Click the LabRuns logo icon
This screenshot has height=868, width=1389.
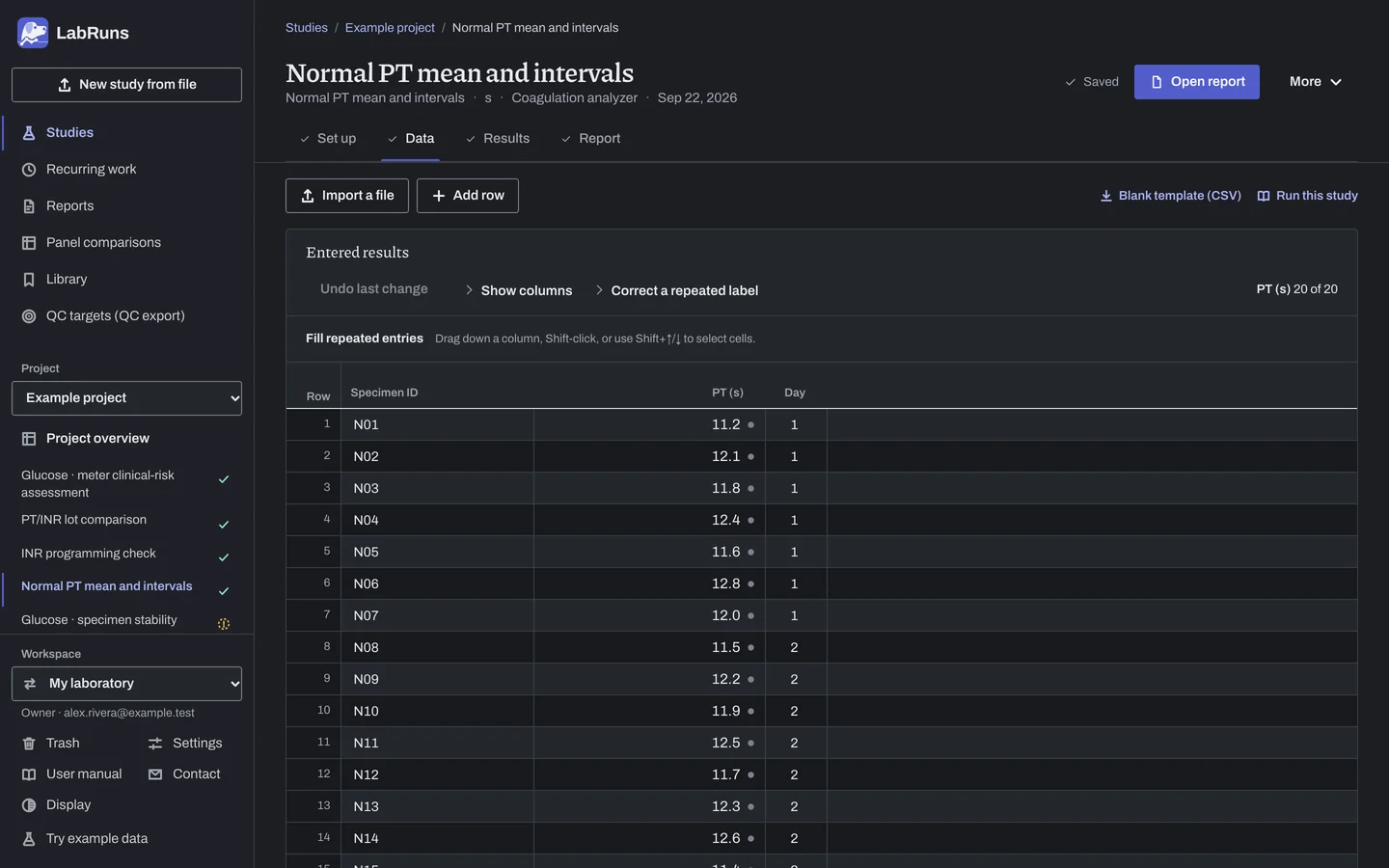tap(33, 33)
